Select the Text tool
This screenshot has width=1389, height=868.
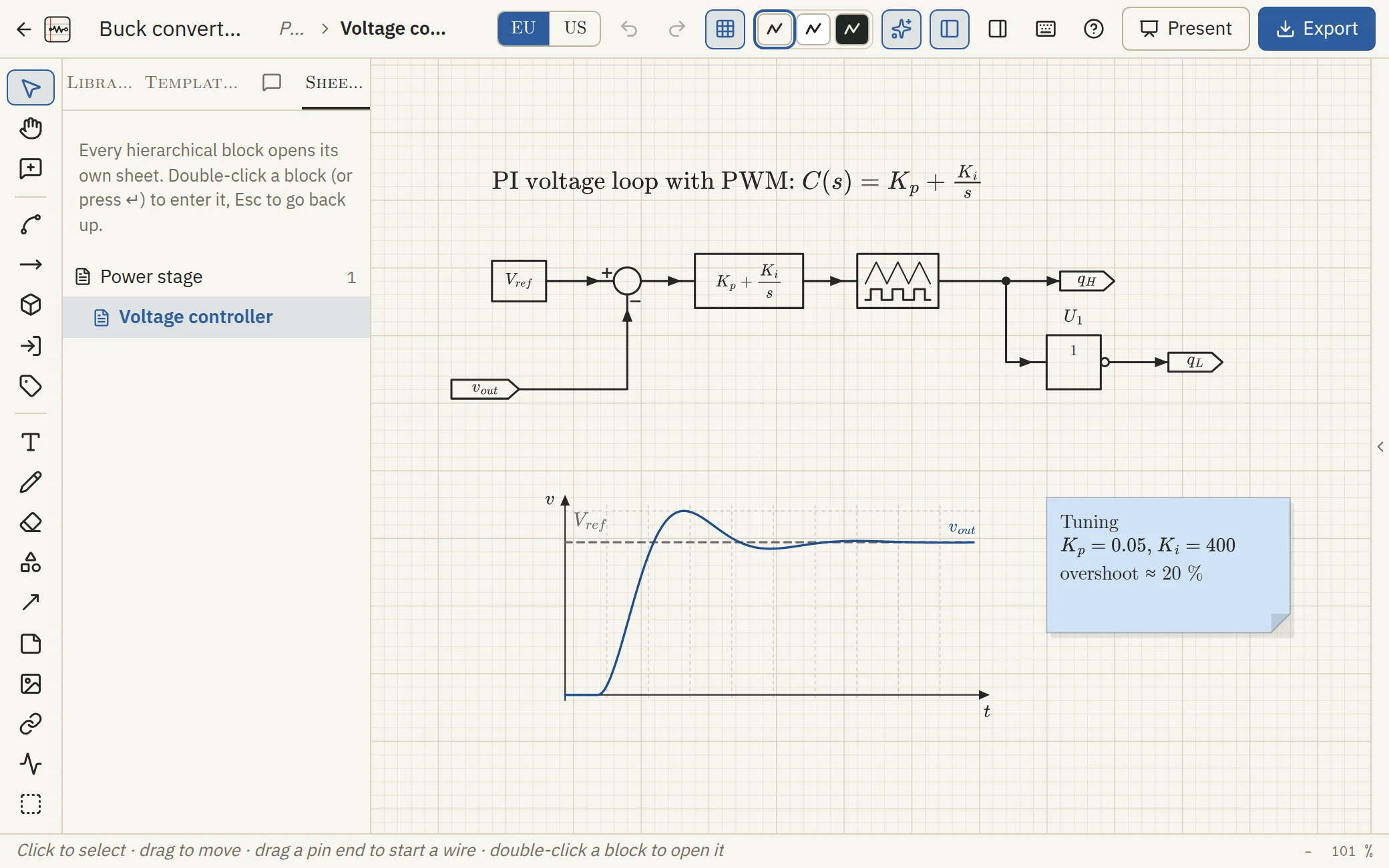(x=31, y=442)
